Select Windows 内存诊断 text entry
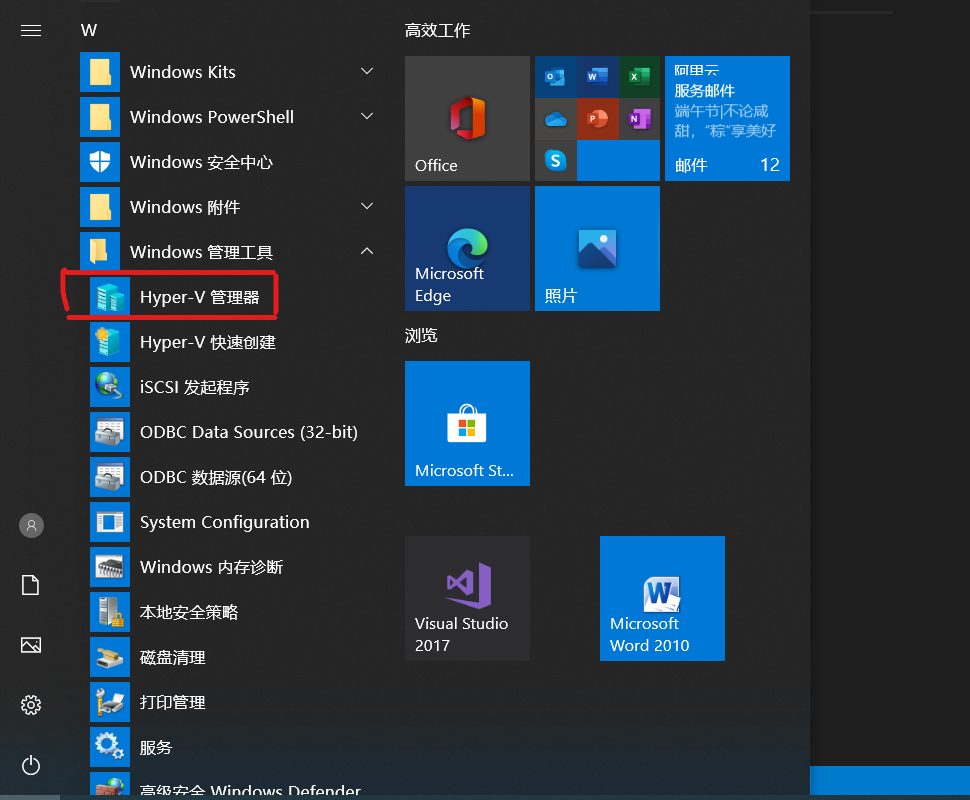 click(211, 567)
